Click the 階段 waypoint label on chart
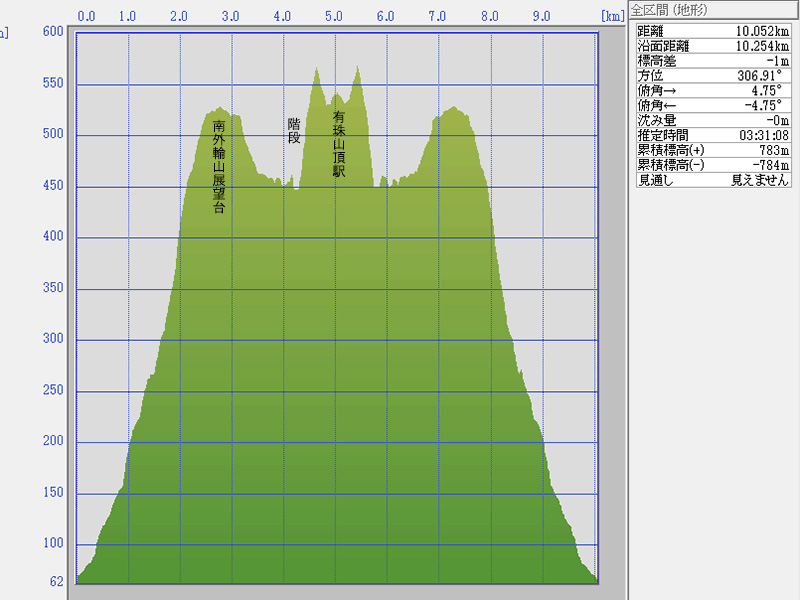 coord(294,130)
